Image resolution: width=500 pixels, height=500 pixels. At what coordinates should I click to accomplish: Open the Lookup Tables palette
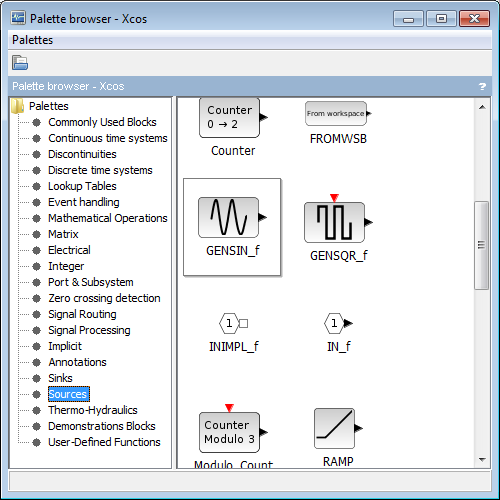pyautogui.click(x=82, y=186)
